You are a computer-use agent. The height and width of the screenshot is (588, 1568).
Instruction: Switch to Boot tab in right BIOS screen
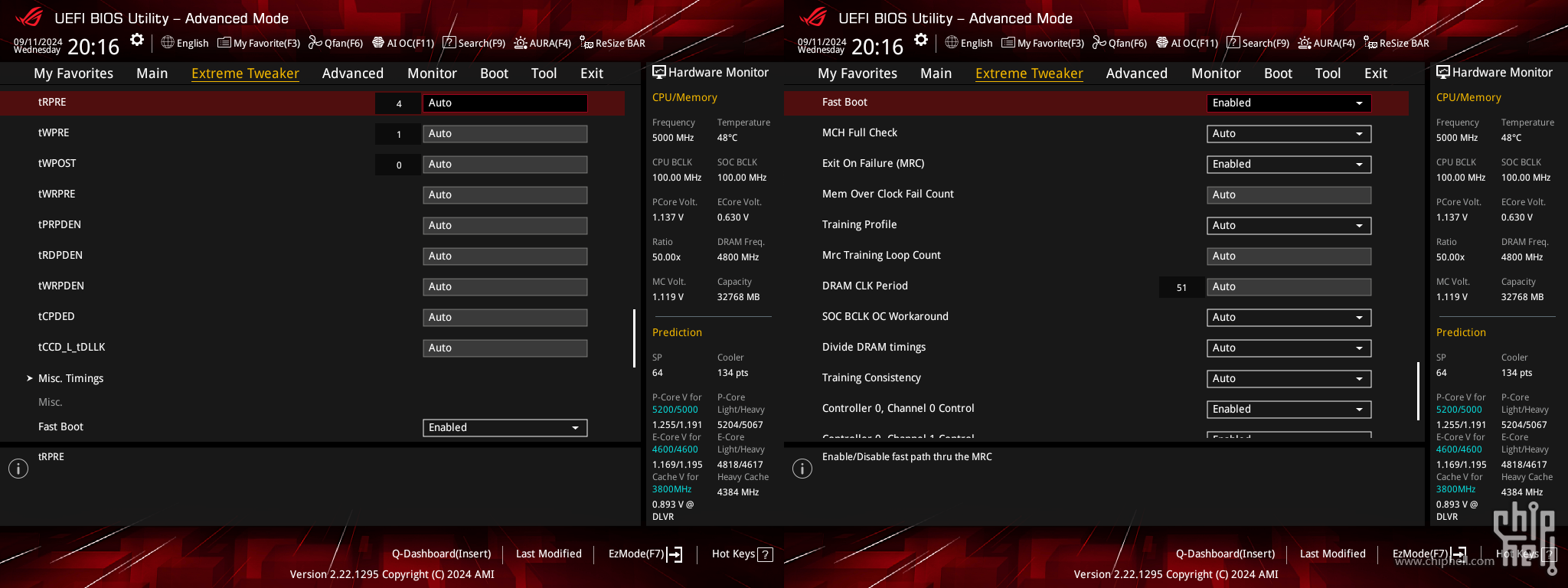1278,73
